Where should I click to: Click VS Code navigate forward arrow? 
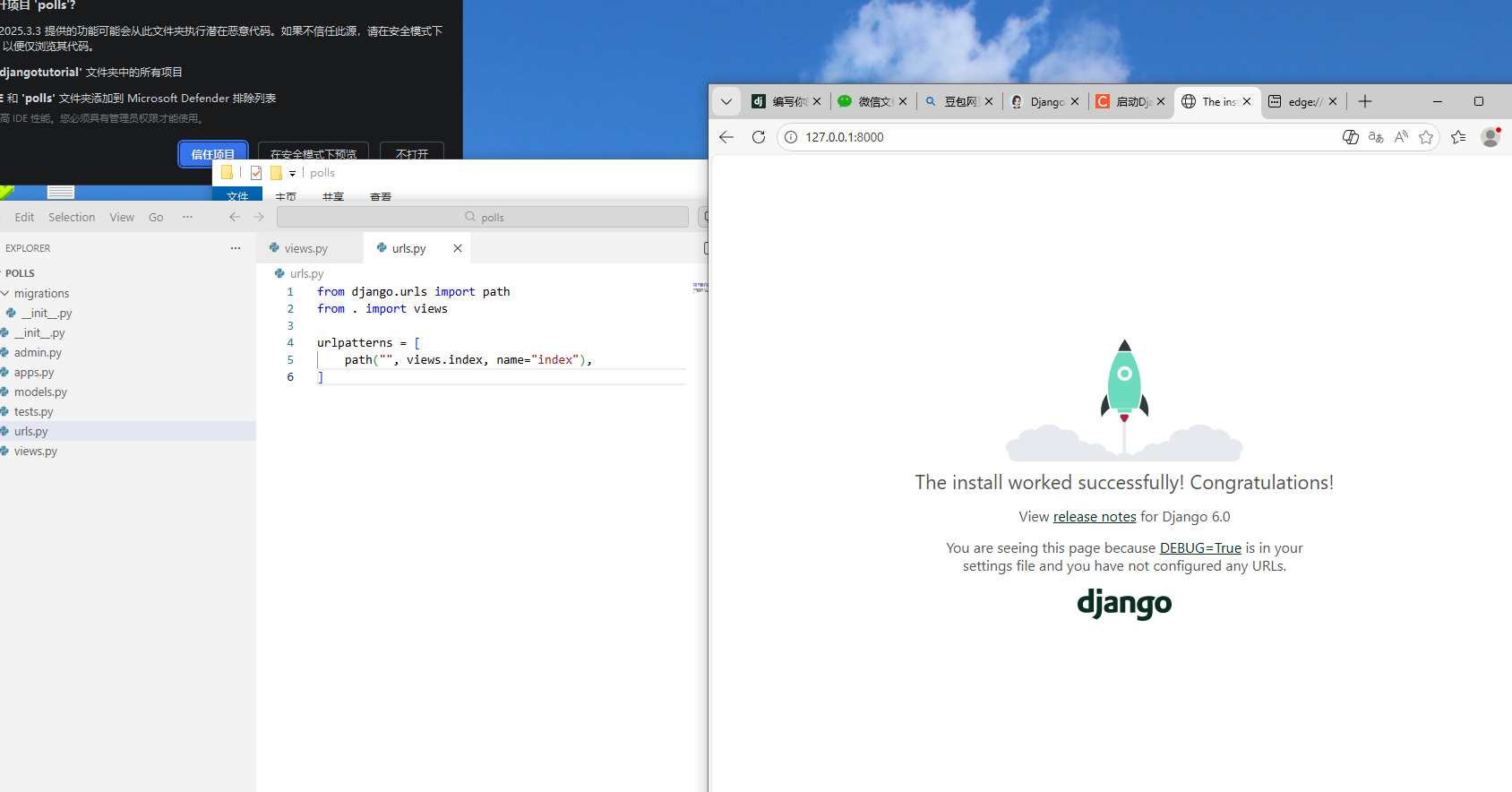(x=259, y=217)
